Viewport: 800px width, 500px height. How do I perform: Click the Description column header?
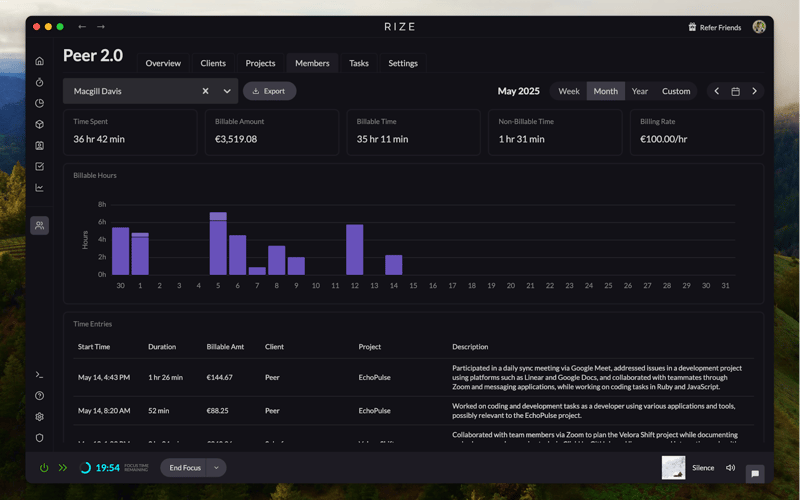470,347
